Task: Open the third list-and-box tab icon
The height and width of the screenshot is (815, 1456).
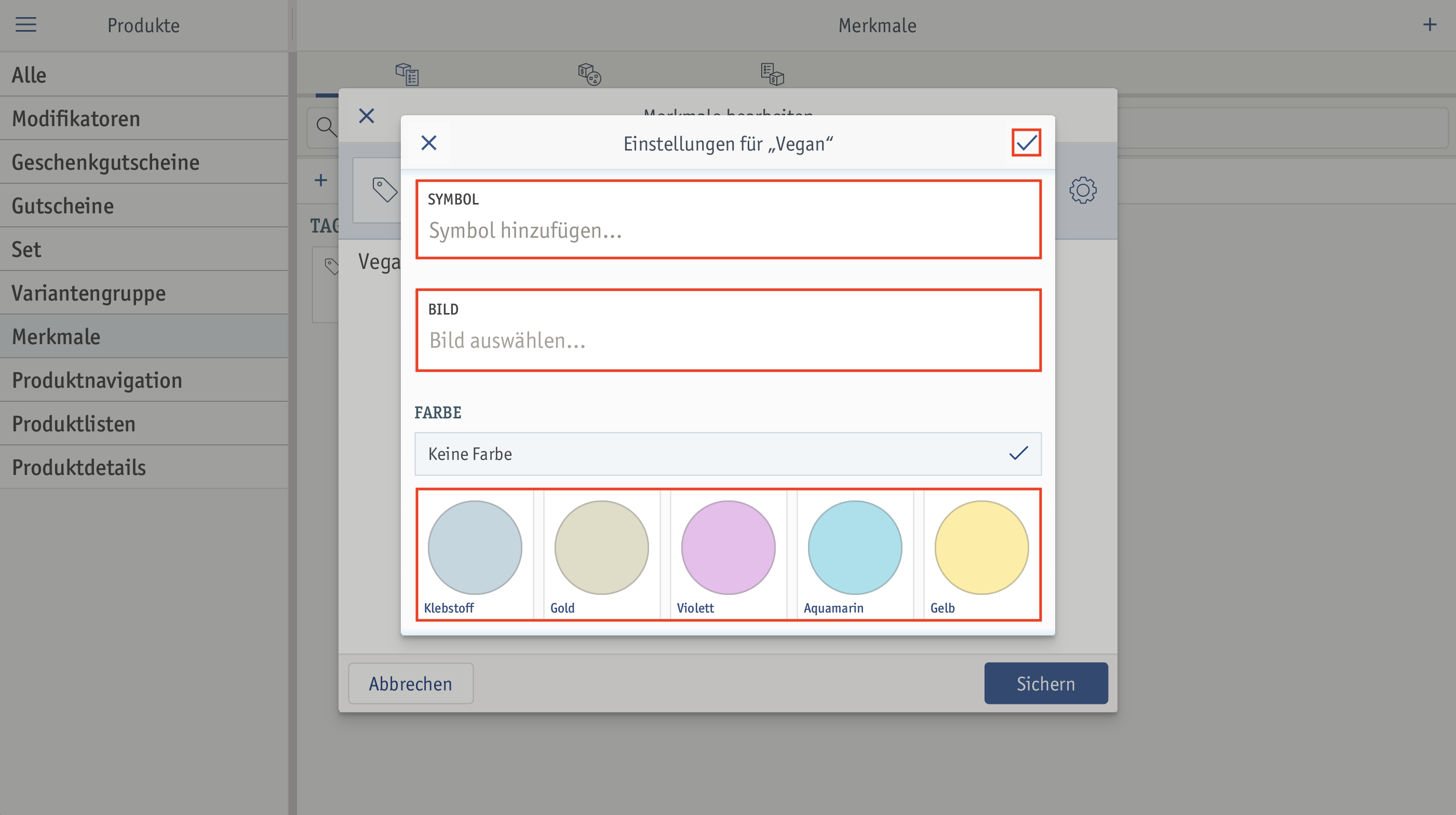Action: [772, 74]
